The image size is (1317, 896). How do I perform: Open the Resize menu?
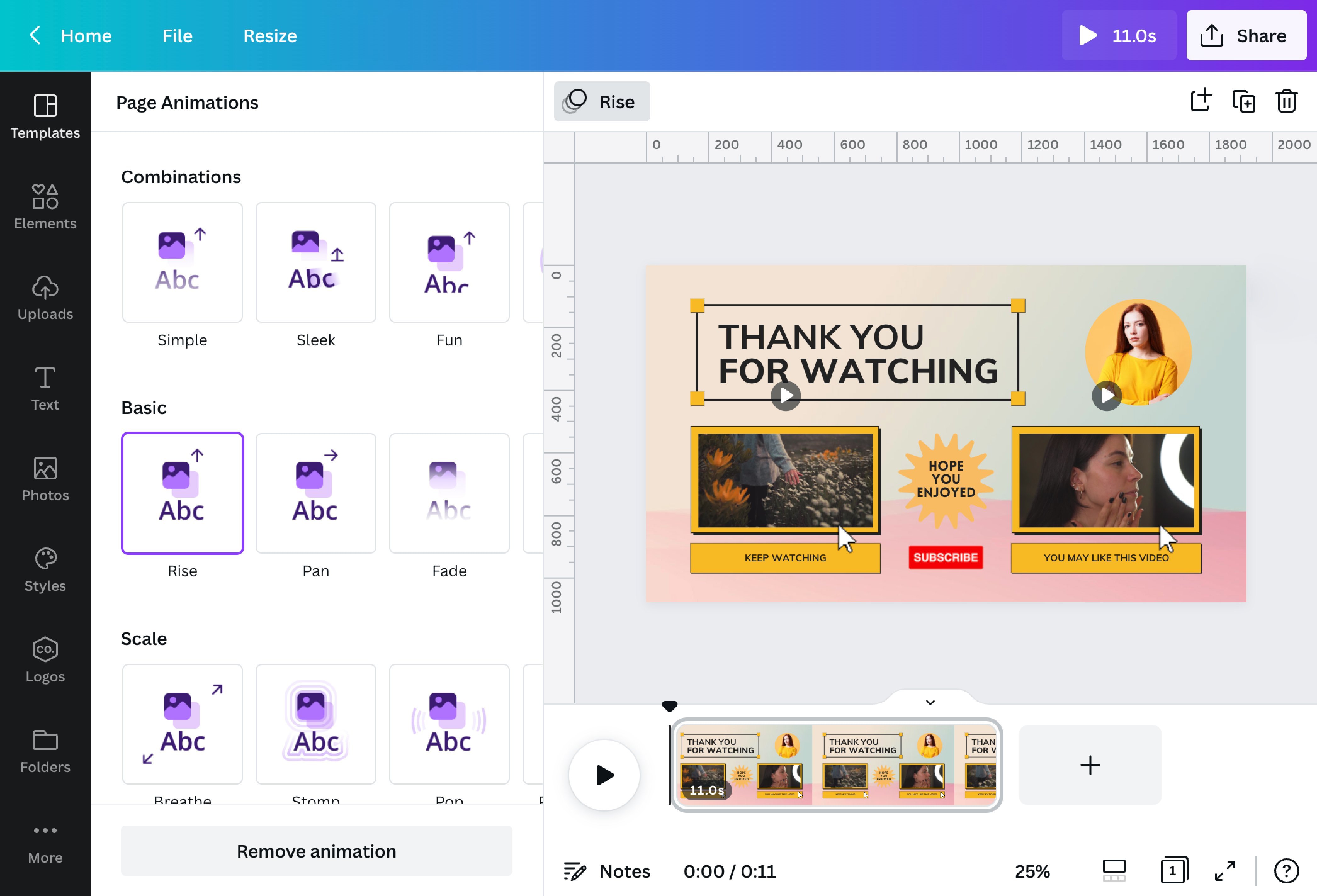tap(270, 36)
